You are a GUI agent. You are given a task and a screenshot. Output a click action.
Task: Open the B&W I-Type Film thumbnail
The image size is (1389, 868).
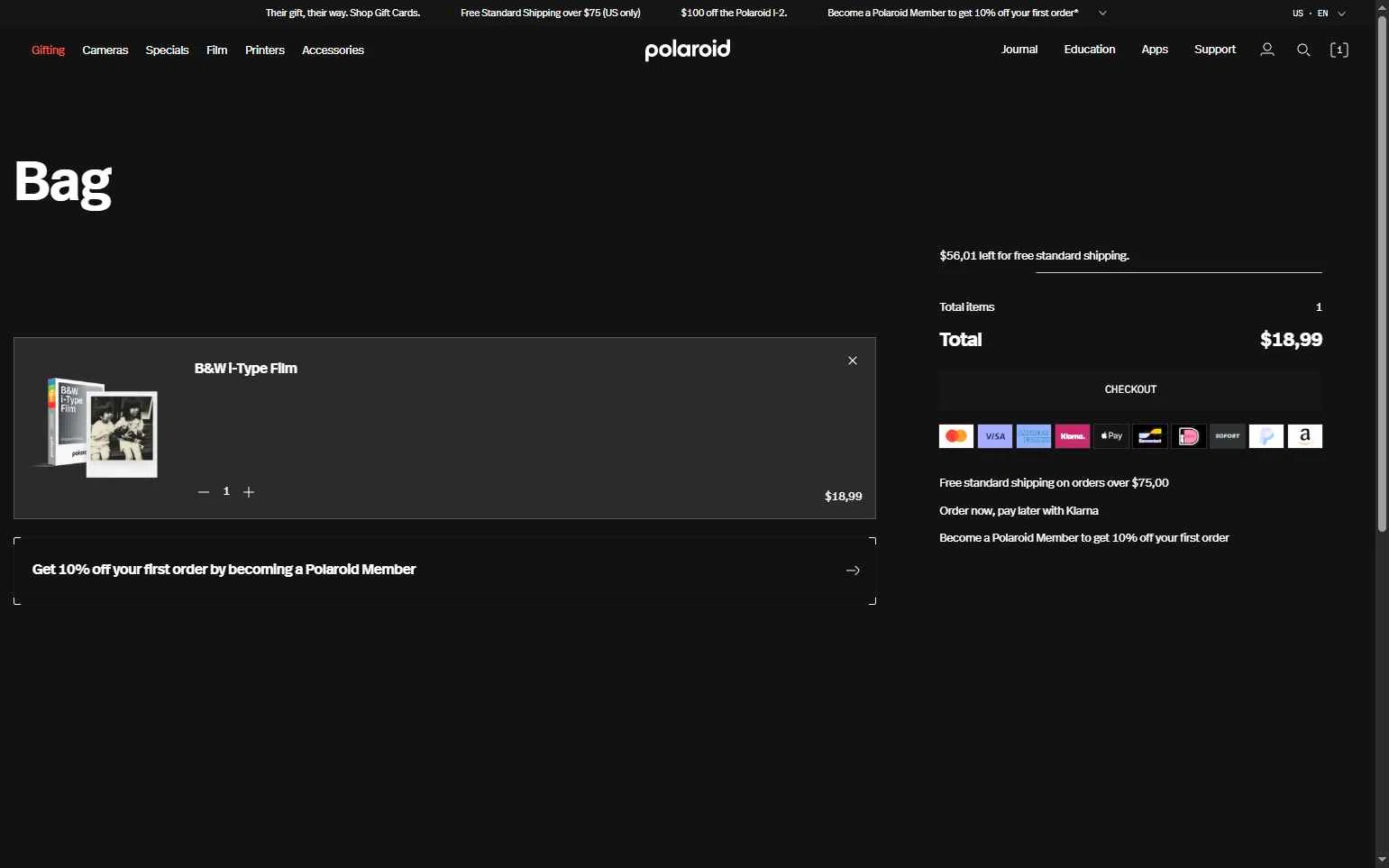[x=96, y=427]
